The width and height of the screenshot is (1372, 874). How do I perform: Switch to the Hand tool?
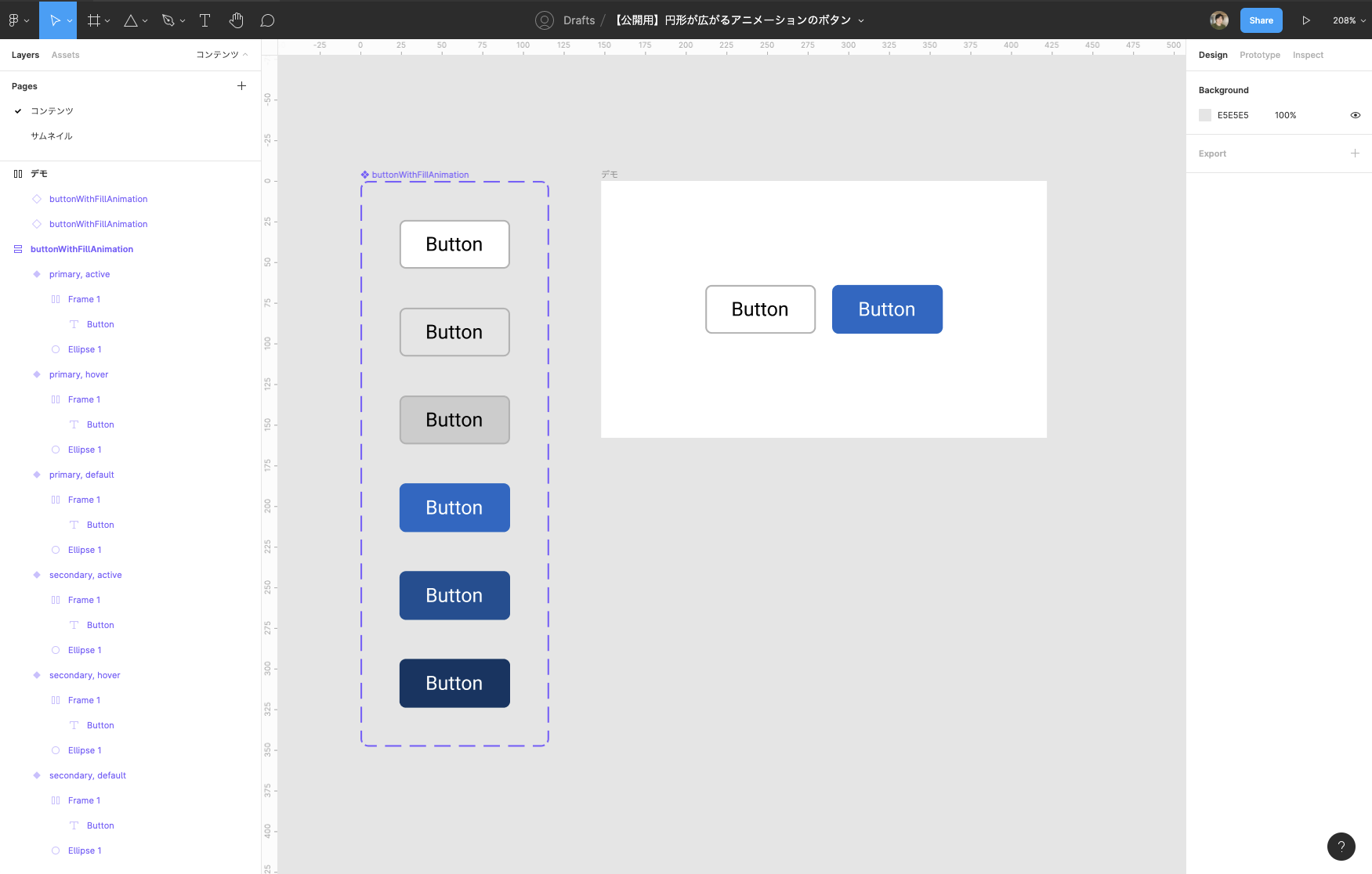pyautogui.click(x=236, y=20)
